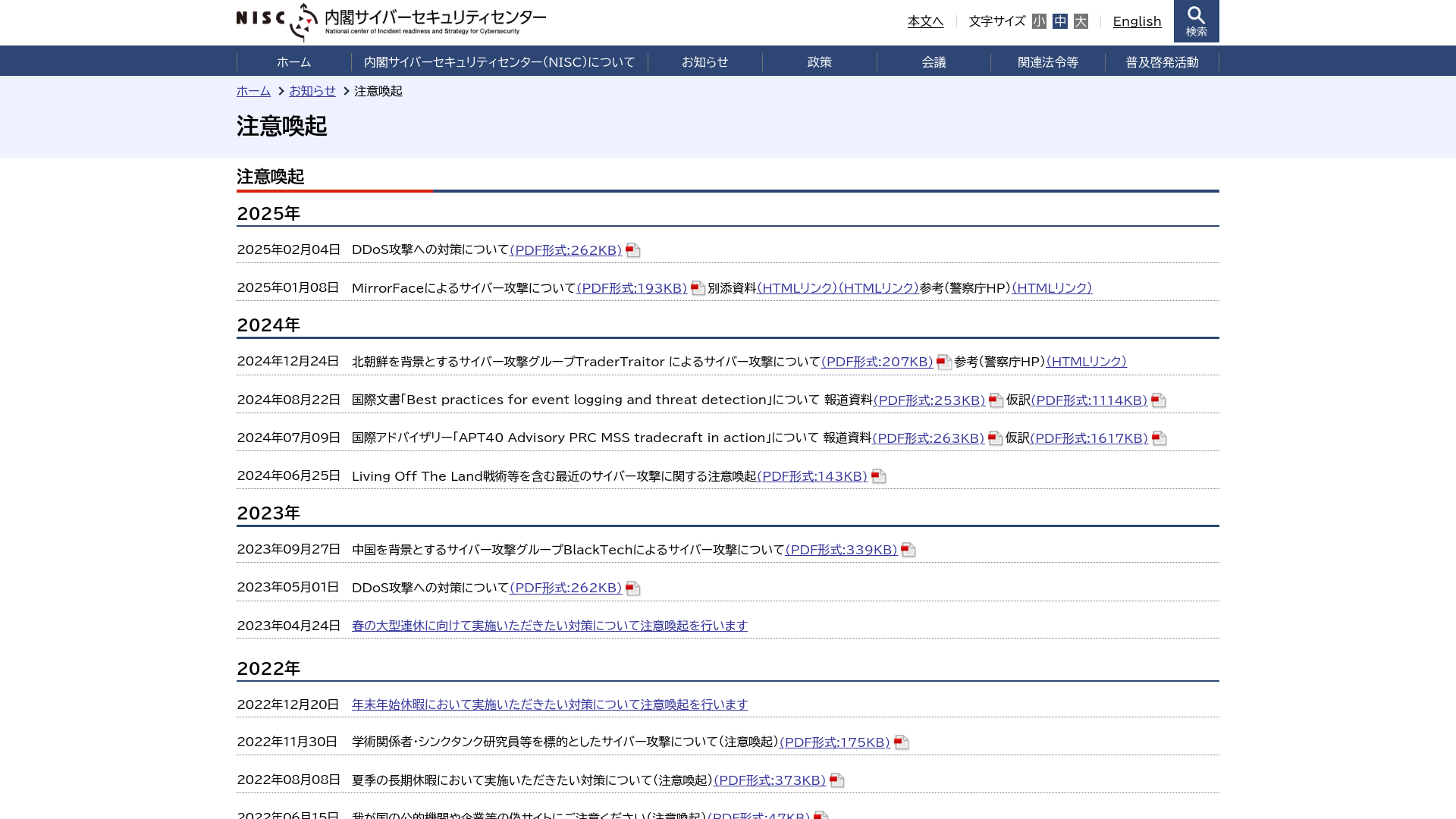This screenshot has height=819, width=1456.
Task: Click the PDF icon next to BlackTech alert
Action: click(x=908, y=549)
